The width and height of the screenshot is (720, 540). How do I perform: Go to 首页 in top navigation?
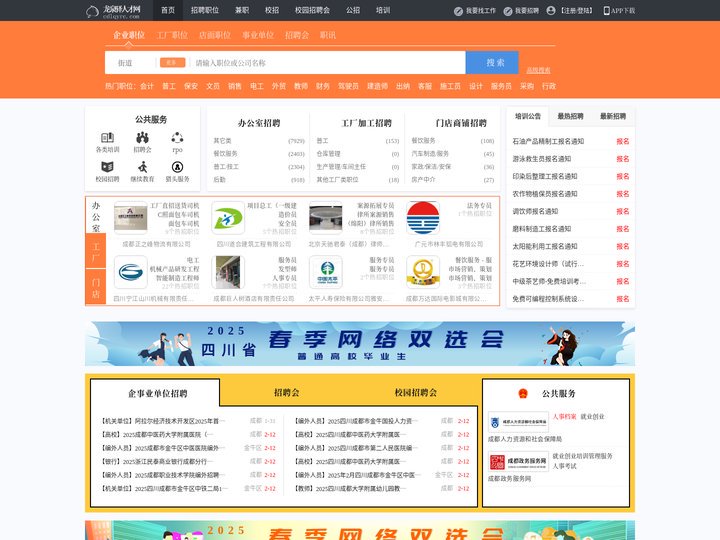coord(168,10)
